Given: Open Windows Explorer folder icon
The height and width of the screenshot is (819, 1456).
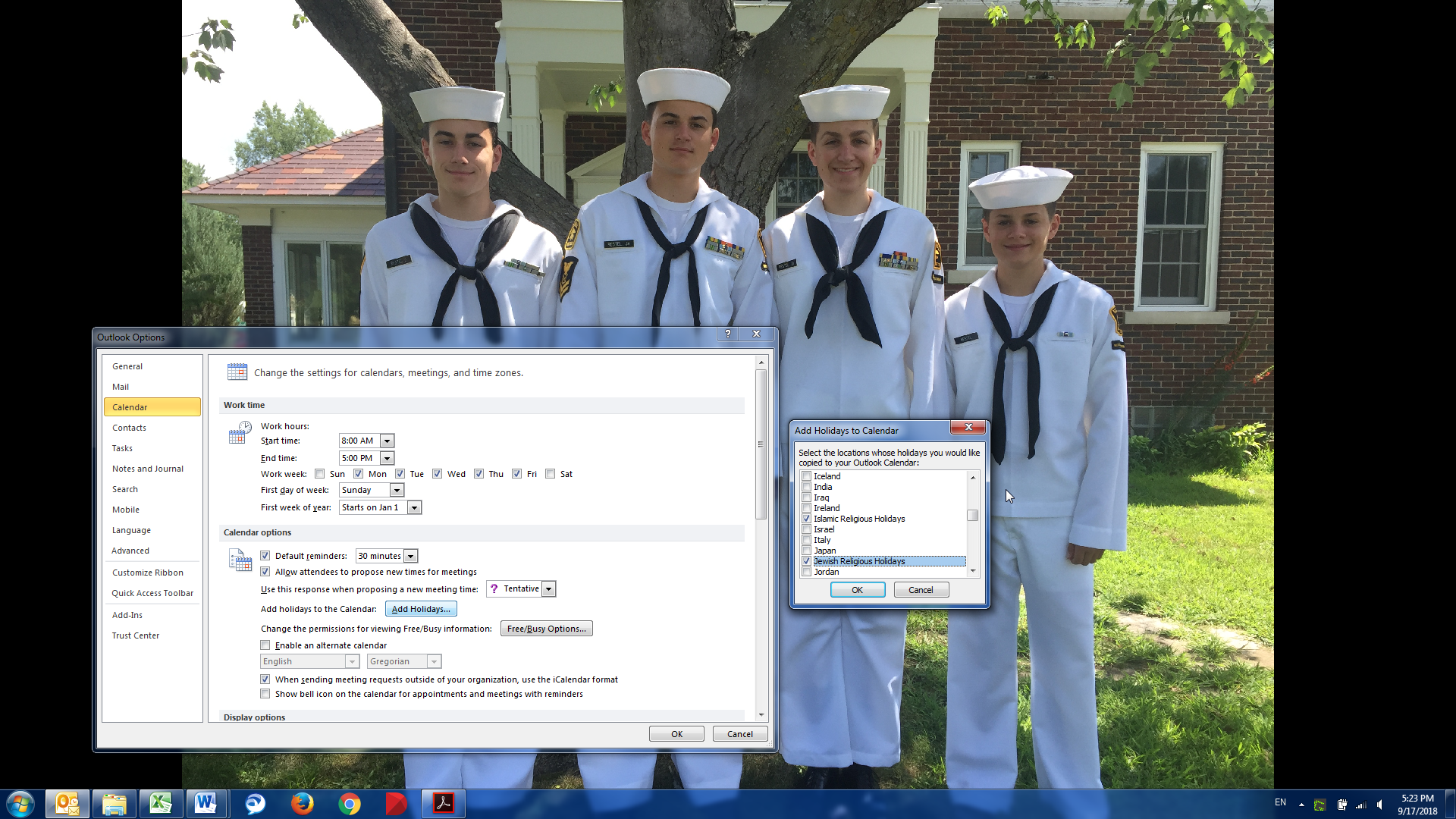Looking at the screenshot, I should click(114, 803).
